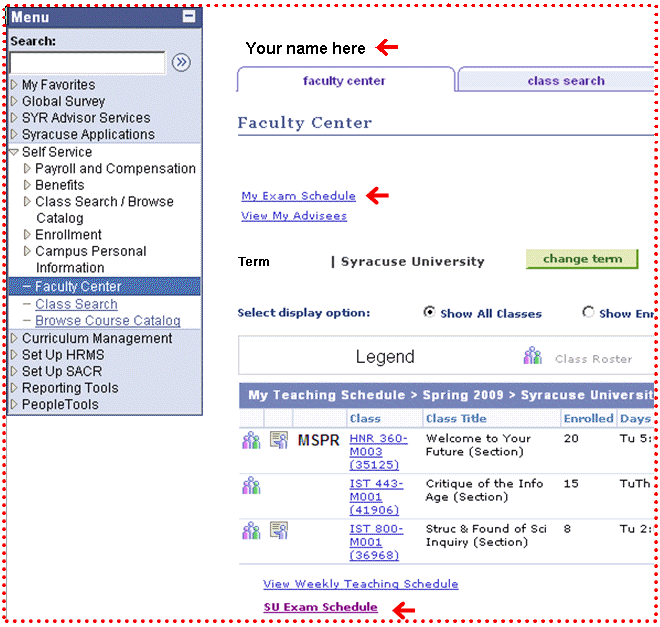
Task: Expand PeopleTools folder
Action: coord(14,404)
